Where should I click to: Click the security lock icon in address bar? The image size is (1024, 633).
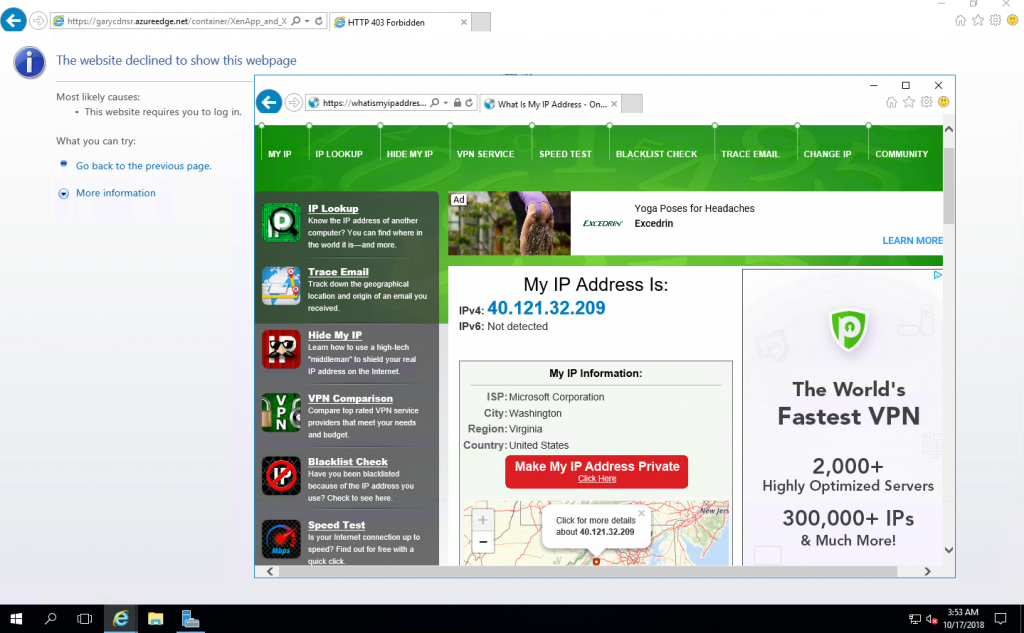pyautogui.click(x=457, y=103)
